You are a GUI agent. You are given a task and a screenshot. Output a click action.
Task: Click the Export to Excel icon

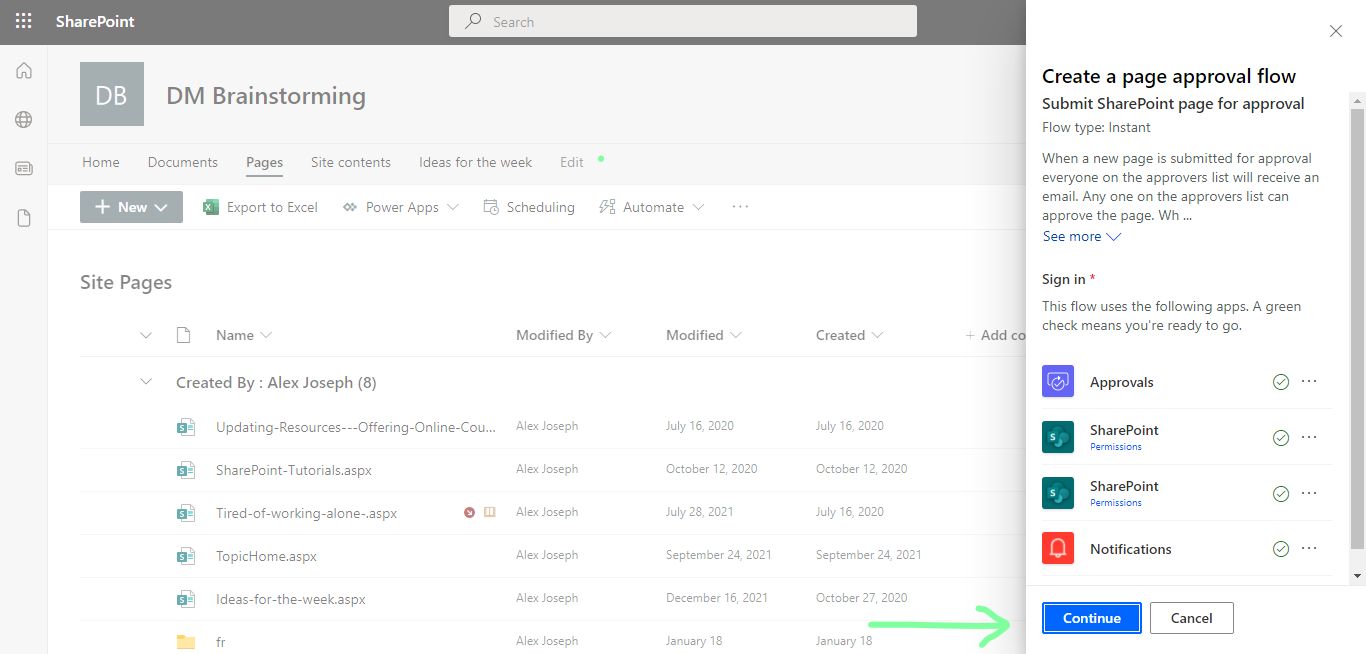pos(210,206)
